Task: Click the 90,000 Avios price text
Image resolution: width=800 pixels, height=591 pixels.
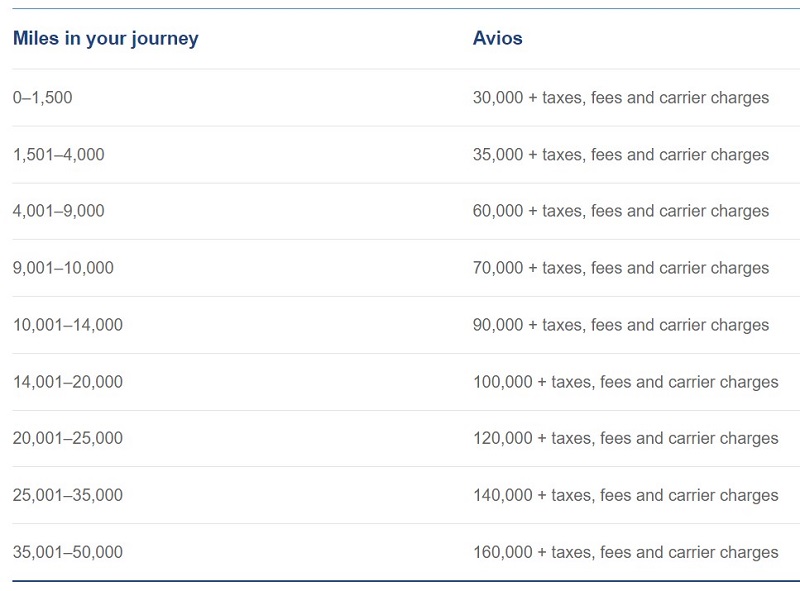Action: [x=621, y=325]
